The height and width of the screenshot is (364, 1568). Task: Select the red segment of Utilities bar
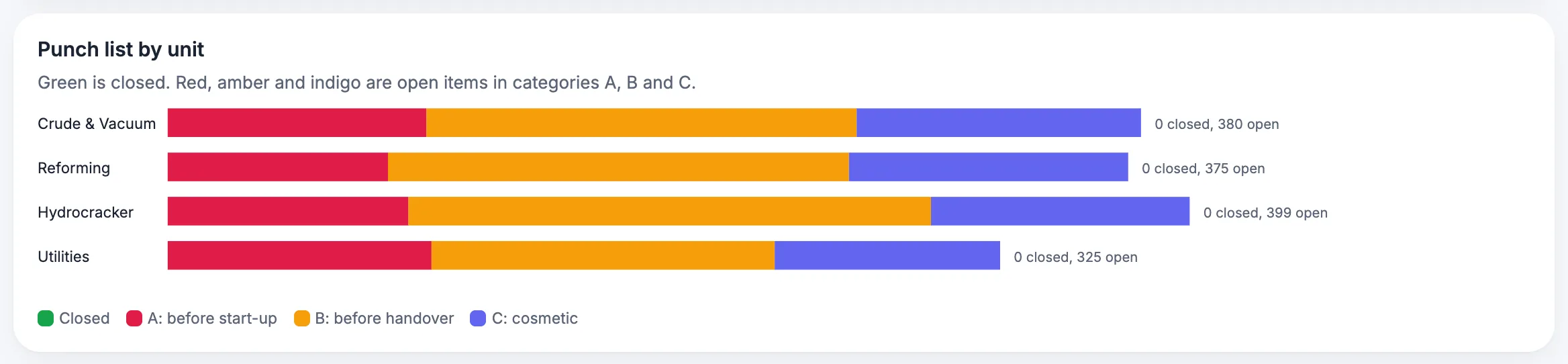point(299,256)
